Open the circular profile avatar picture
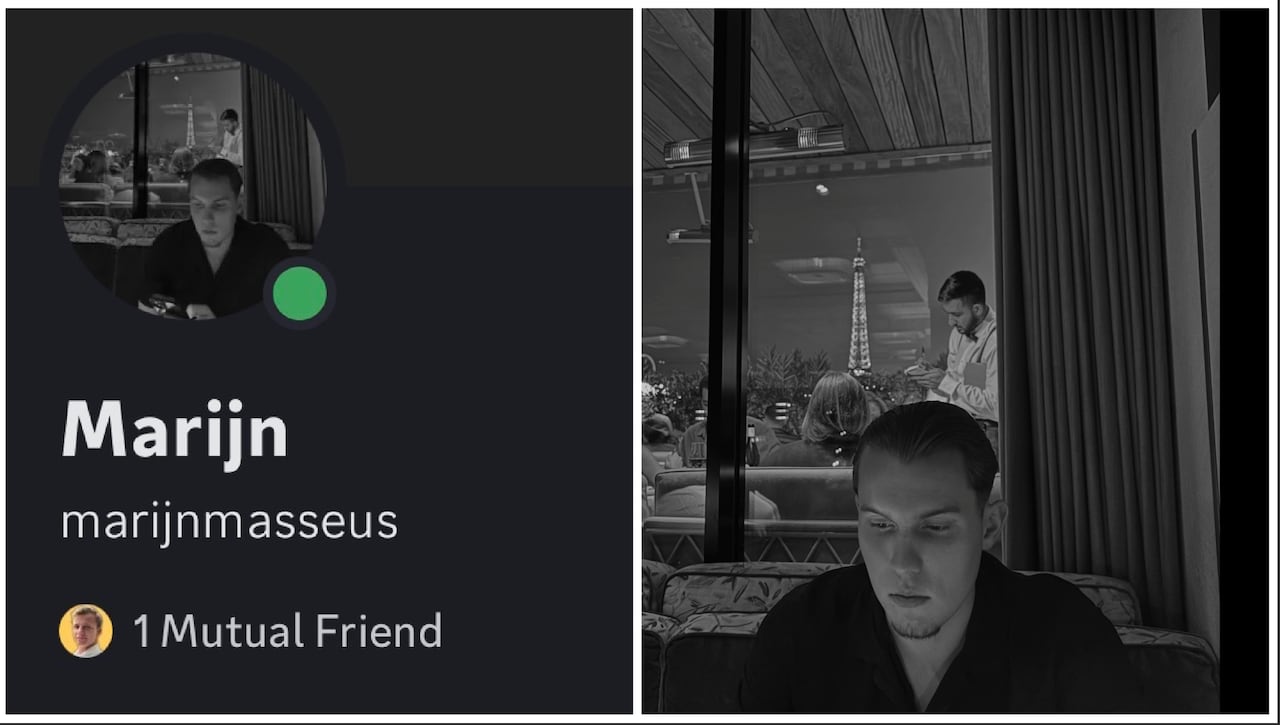The width and height of the screenshot is (1280, 725). point(193,186)
